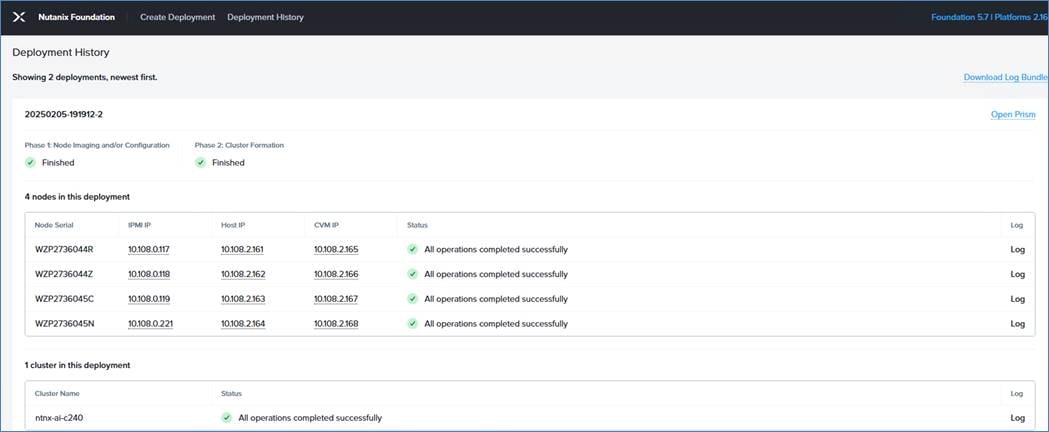The width and height of the screenshot is (1049, 432).
Task: Click Foundation 5.7 Platforms version link
Action: click(989, 17)
